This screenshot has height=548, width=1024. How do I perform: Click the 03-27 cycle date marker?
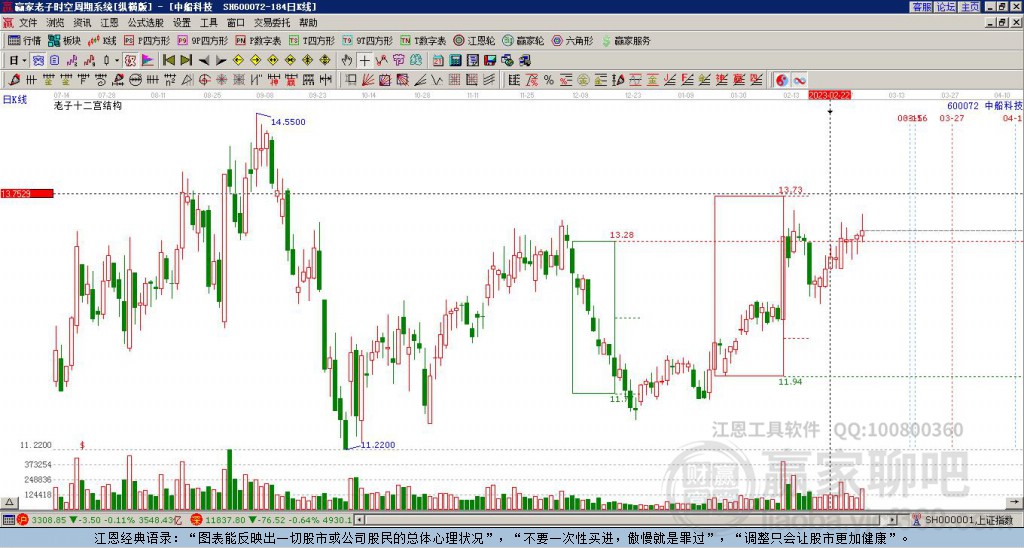[952, 118]
